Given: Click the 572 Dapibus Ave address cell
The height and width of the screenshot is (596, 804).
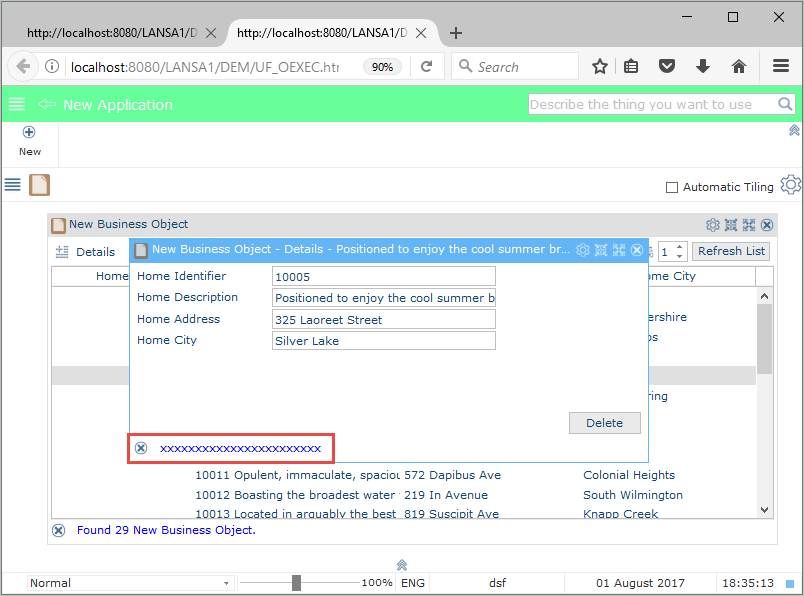Looking at the screenshot, I should point(452,475).
